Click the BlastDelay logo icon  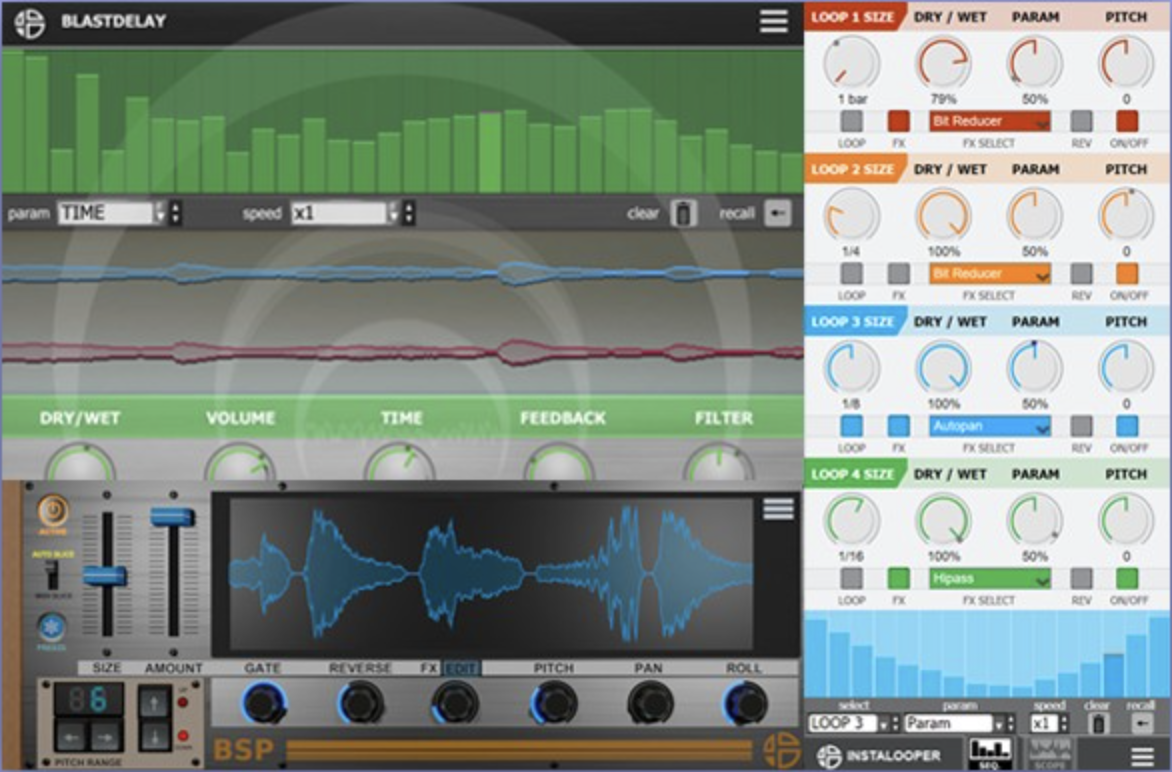coord(30,22)
